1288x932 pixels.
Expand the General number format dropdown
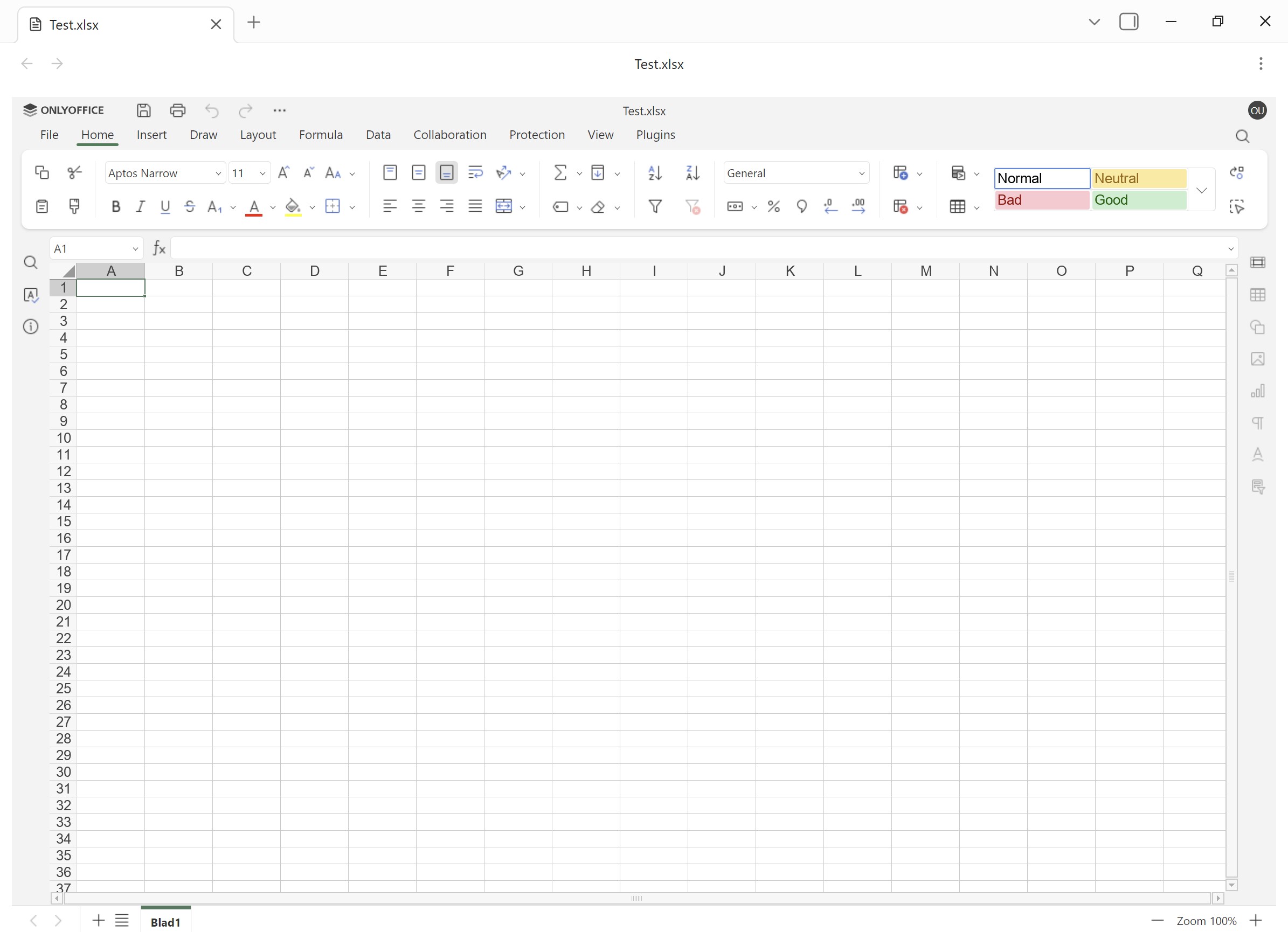click(x=862, y=173)
